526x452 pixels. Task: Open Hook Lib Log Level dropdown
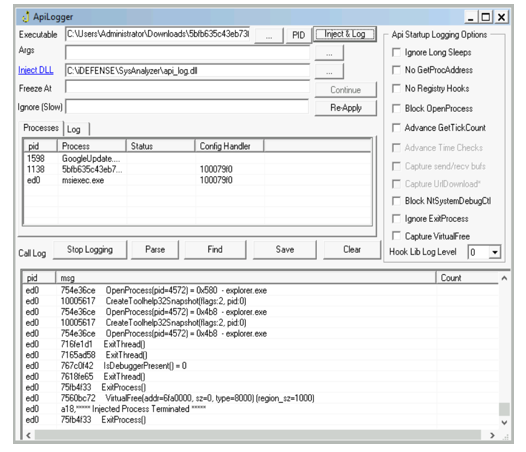pyautogui.click(x=494, y=252)
